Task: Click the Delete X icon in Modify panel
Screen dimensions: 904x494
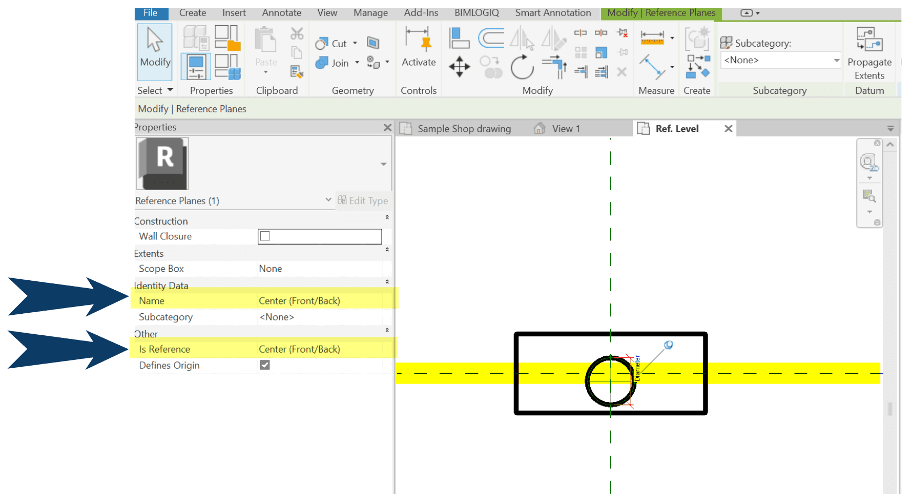Action: (x=622, y=71)
